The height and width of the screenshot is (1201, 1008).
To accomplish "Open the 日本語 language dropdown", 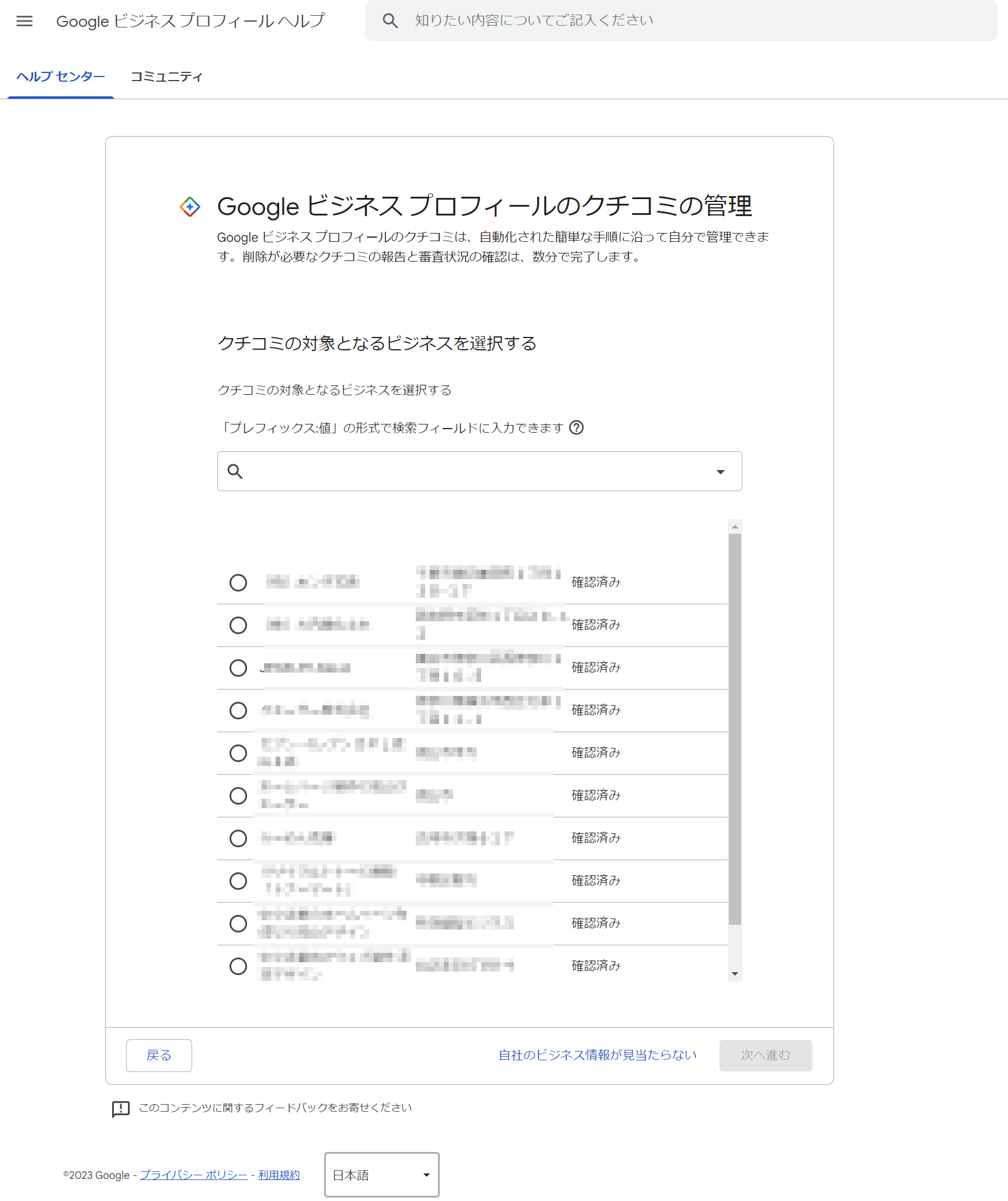I will 381,1175.
